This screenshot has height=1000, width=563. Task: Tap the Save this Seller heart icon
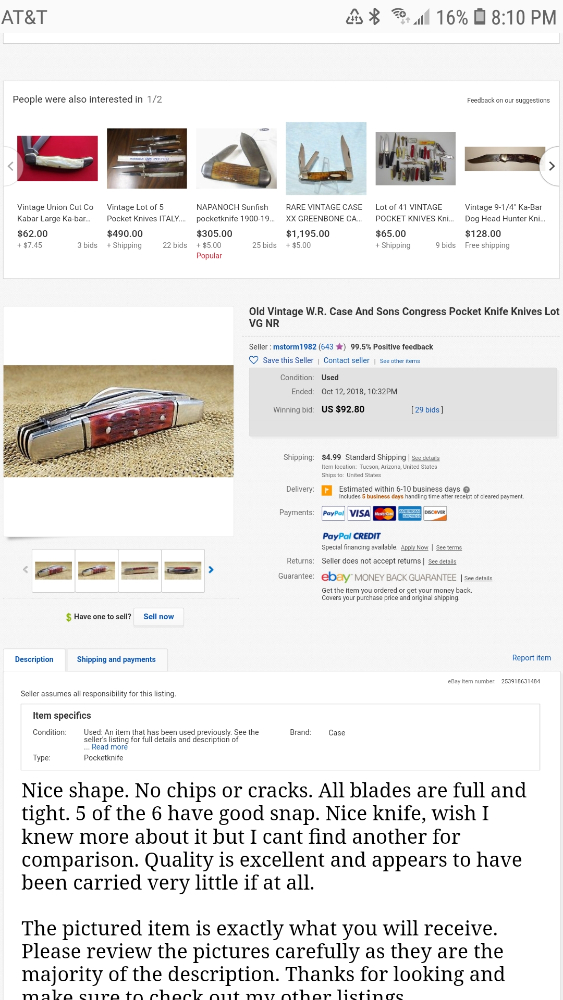pyautogui.click(x=254, y=360)
